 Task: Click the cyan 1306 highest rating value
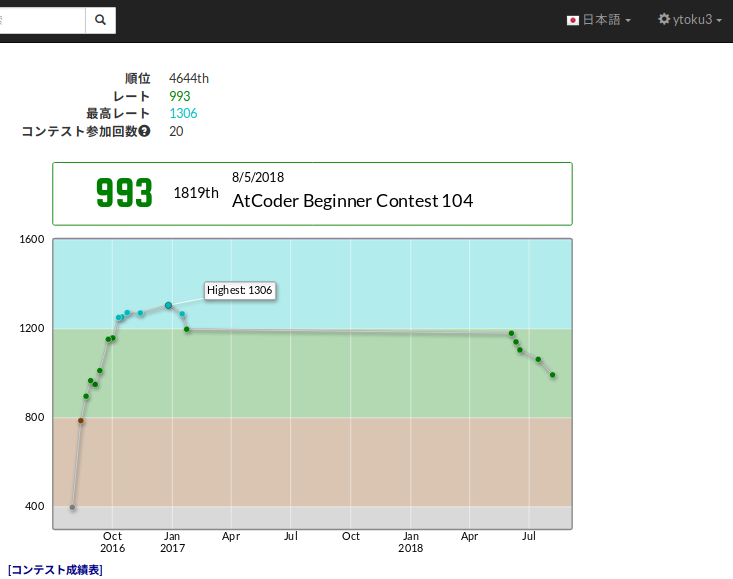tap(183, 114)
